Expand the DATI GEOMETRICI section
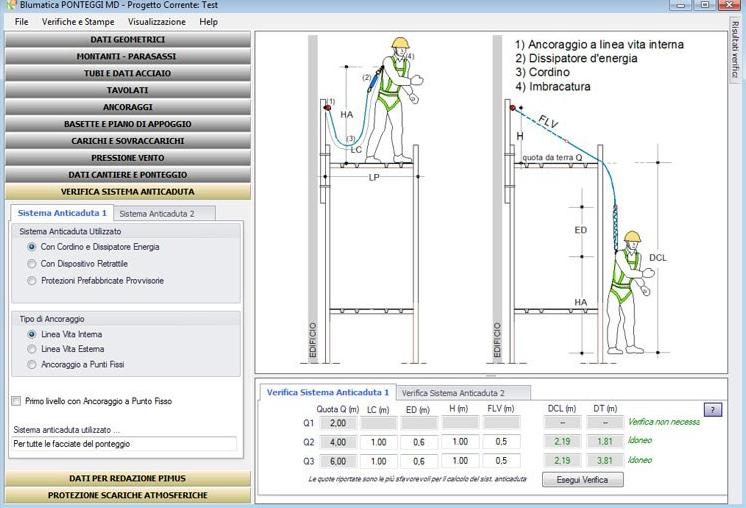Screen dimensions: 746x508 [x=127, y=40]
